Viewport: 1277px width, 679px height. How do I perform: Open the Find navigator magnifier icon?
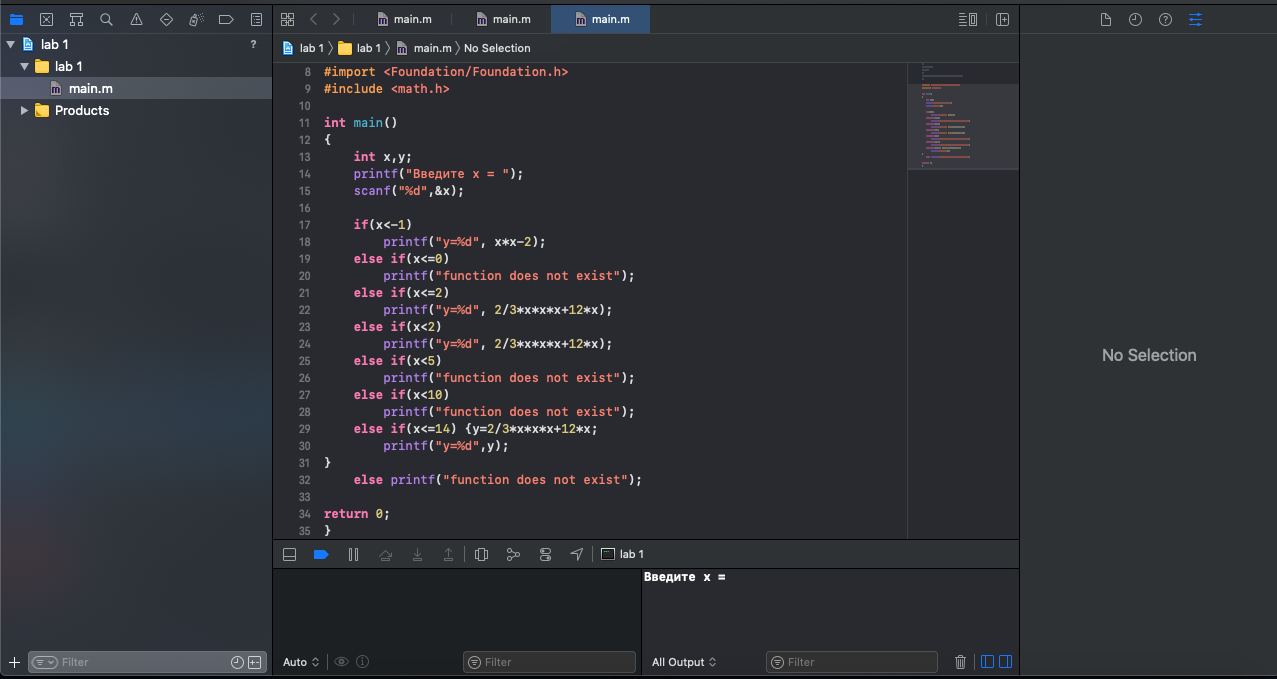pyautogui.click(x=106, y=19)
